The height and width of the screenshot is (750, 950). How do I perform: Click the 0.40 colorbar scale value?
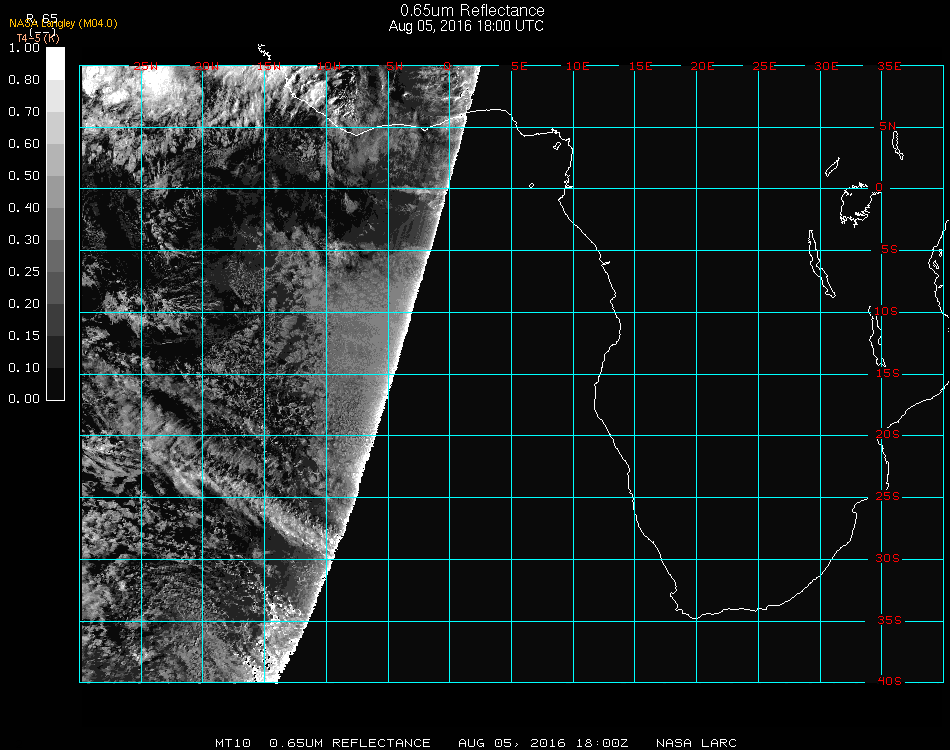[24, 208]
